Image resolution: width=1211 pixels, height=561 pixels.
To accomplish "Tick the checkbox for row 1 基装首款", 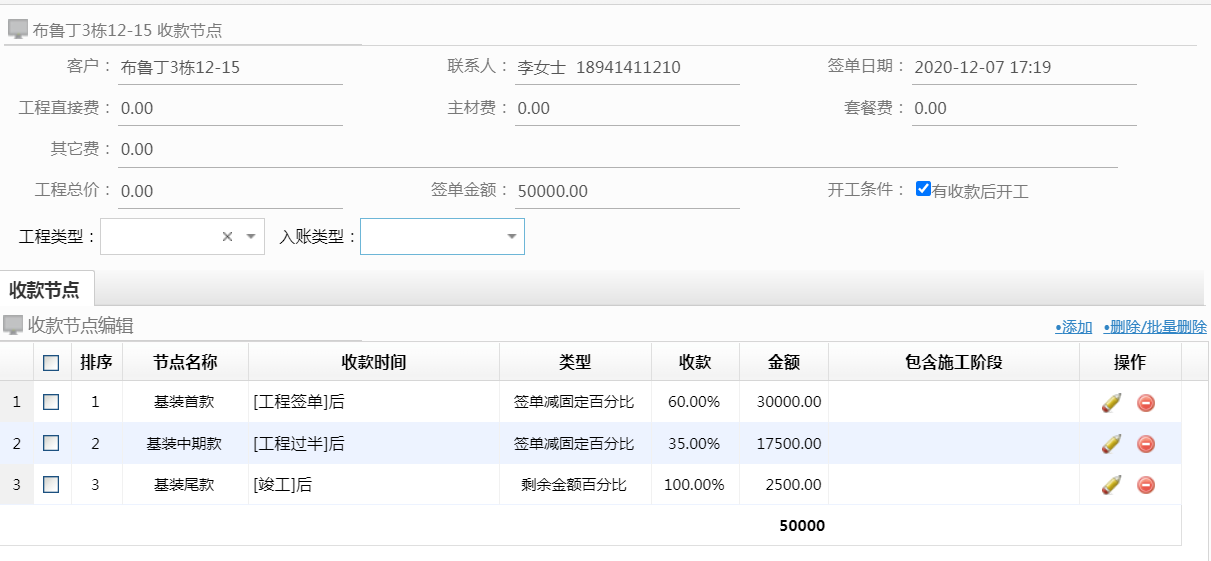I will [51, 402].
